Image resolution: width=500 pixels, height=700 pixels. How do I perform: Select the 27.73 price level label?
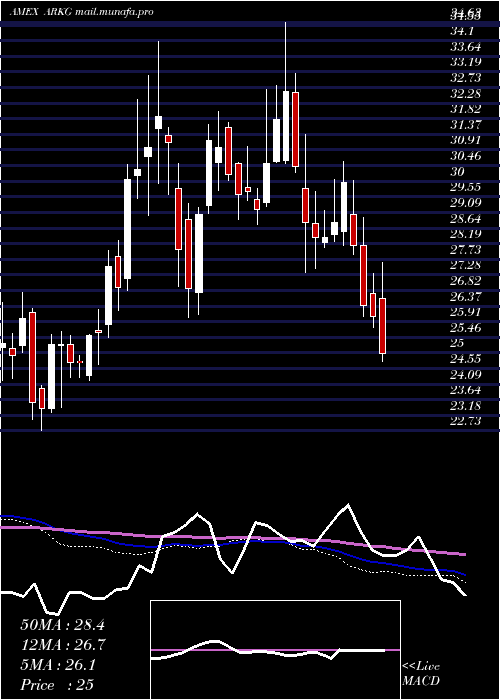coord(466,249)
